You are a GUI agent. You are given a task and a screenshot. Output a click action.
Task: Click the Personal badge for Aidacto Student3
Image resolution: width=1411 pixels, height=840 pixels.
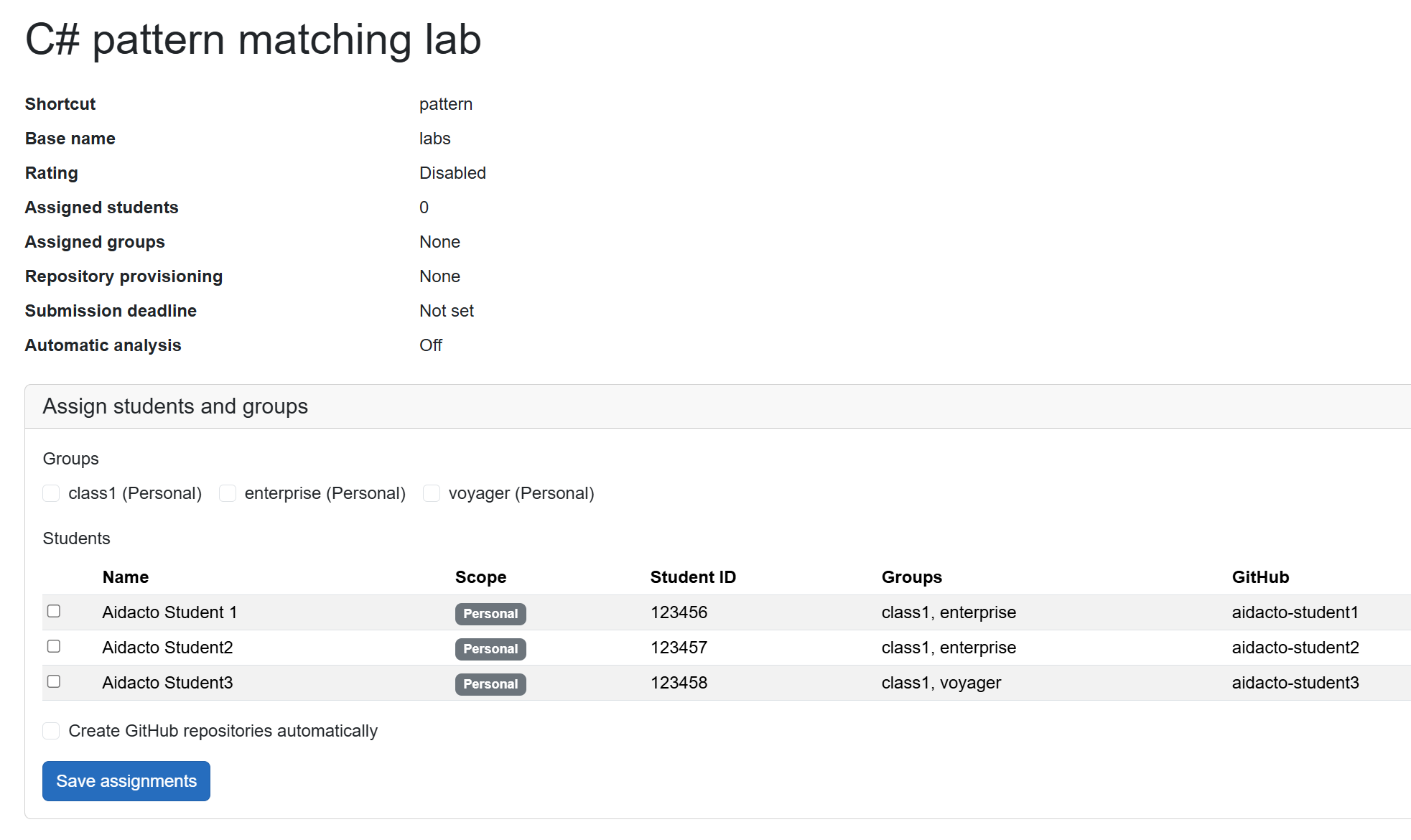click(490, 684)
